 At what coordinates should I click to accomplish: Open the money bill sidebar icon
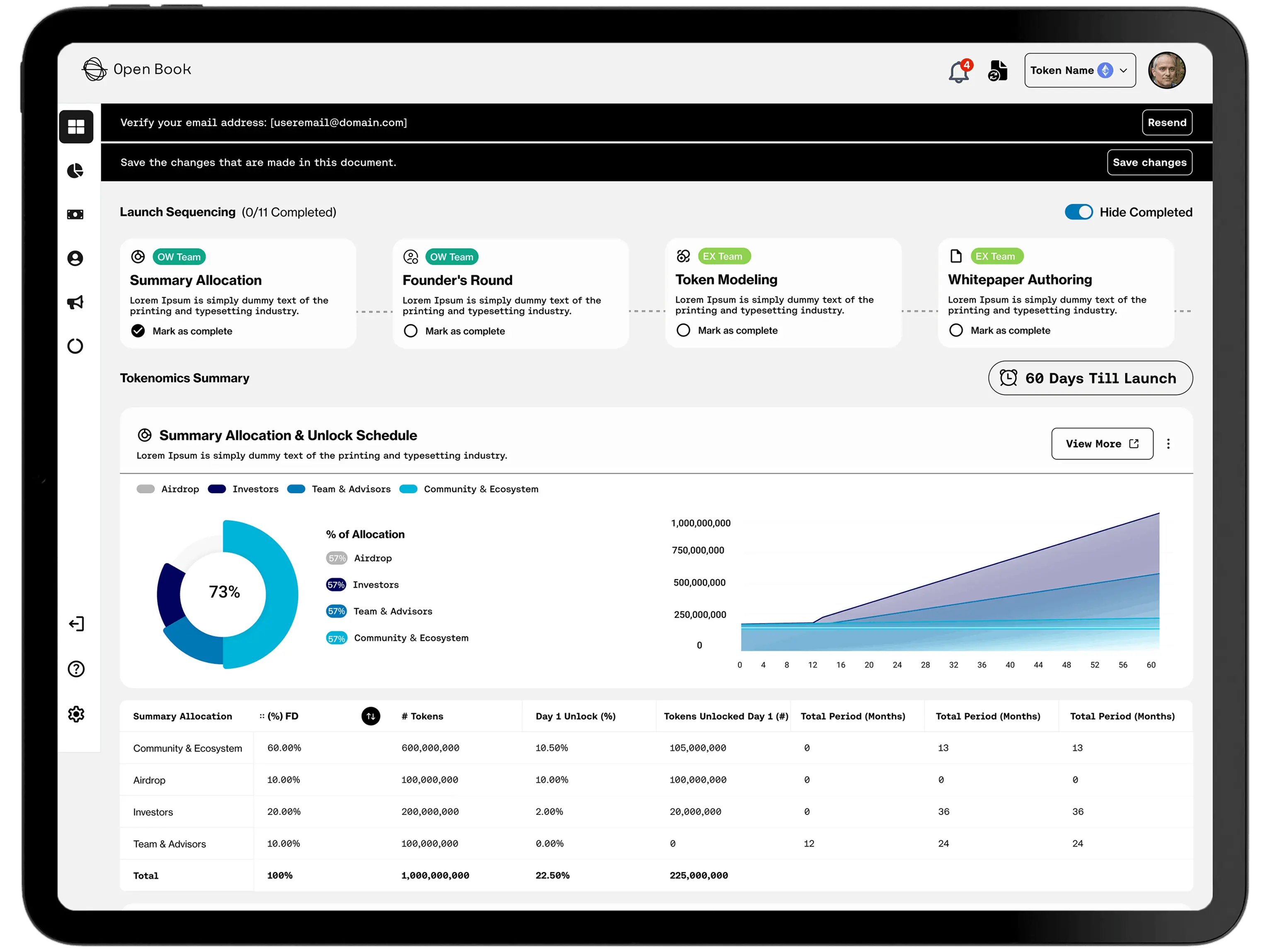tap(75, 215)
